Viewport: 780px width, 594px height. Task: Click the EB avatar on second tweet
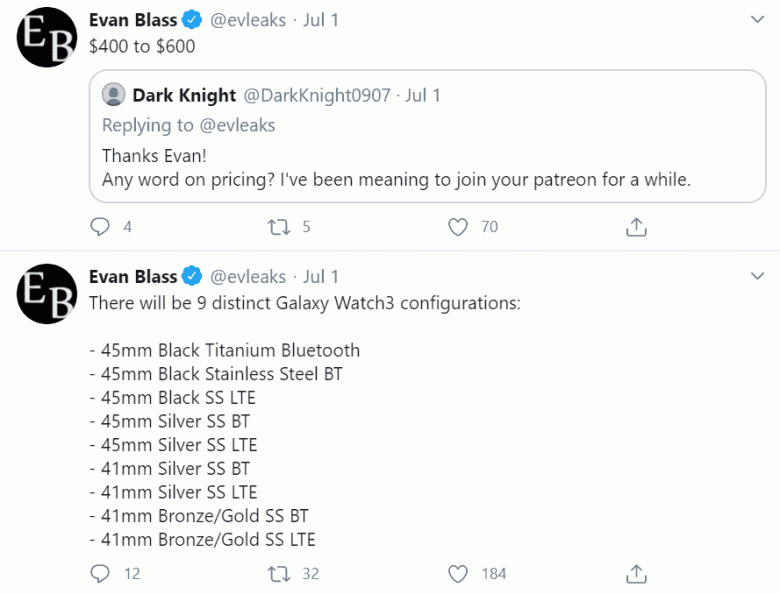tap(48, 294)
